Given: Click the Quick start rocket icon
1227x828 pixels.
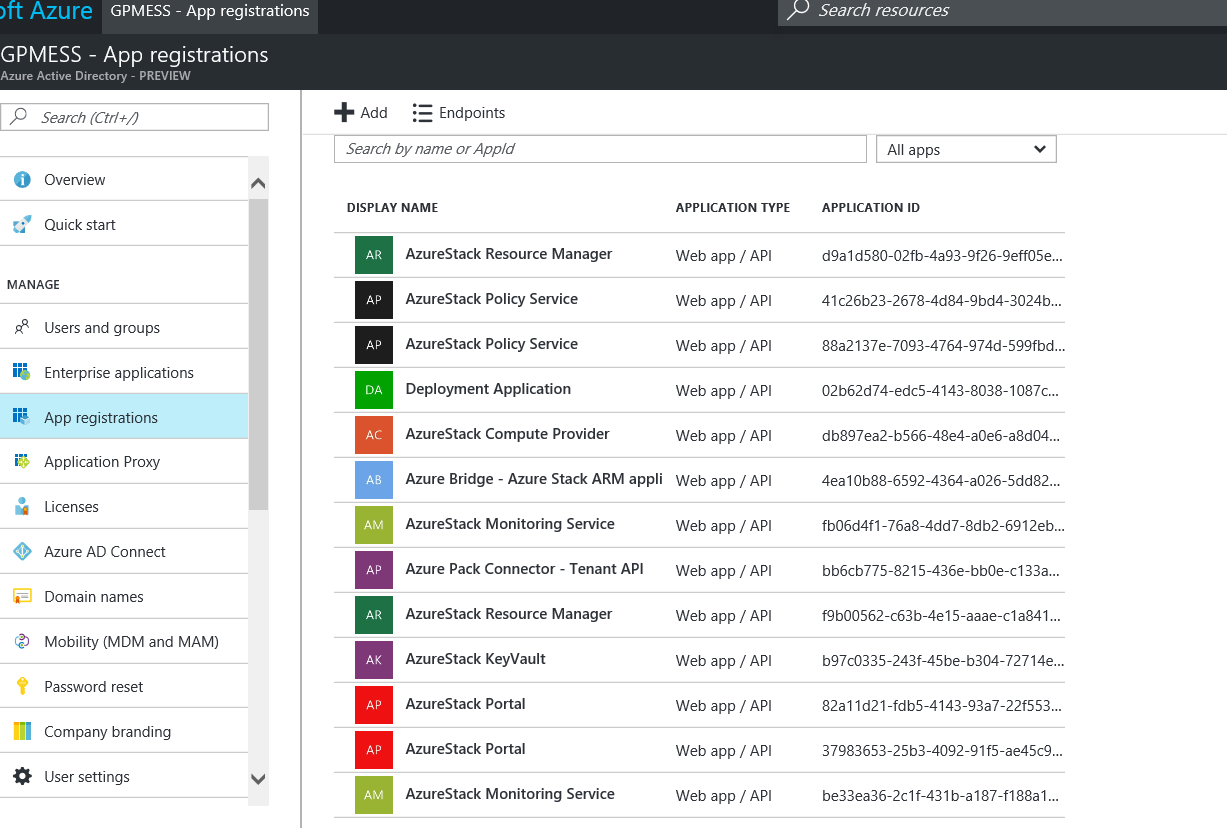Looking at the screenshot, I should tap(22, 224).
